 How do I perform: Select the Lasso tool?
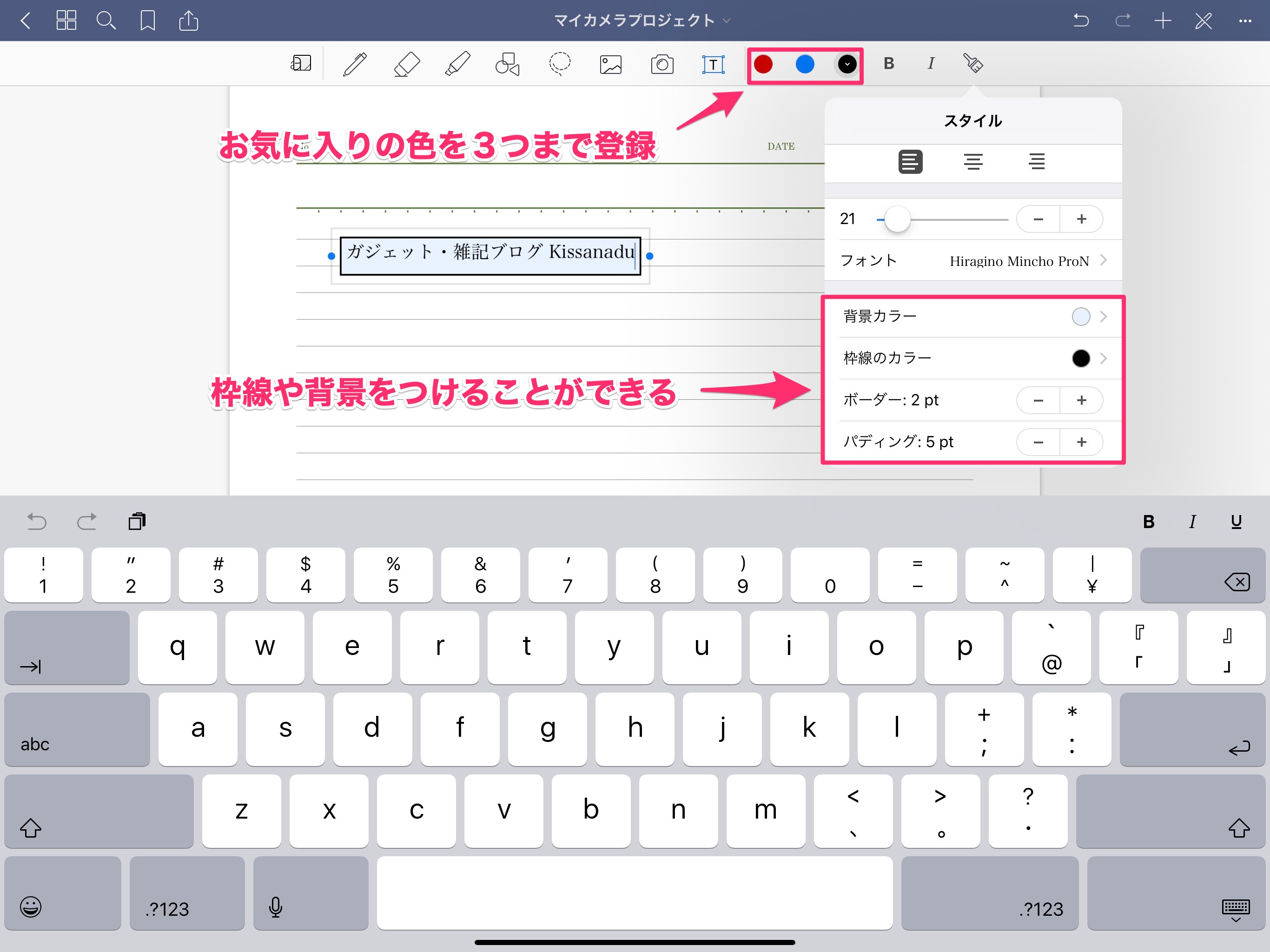(559, 64)
